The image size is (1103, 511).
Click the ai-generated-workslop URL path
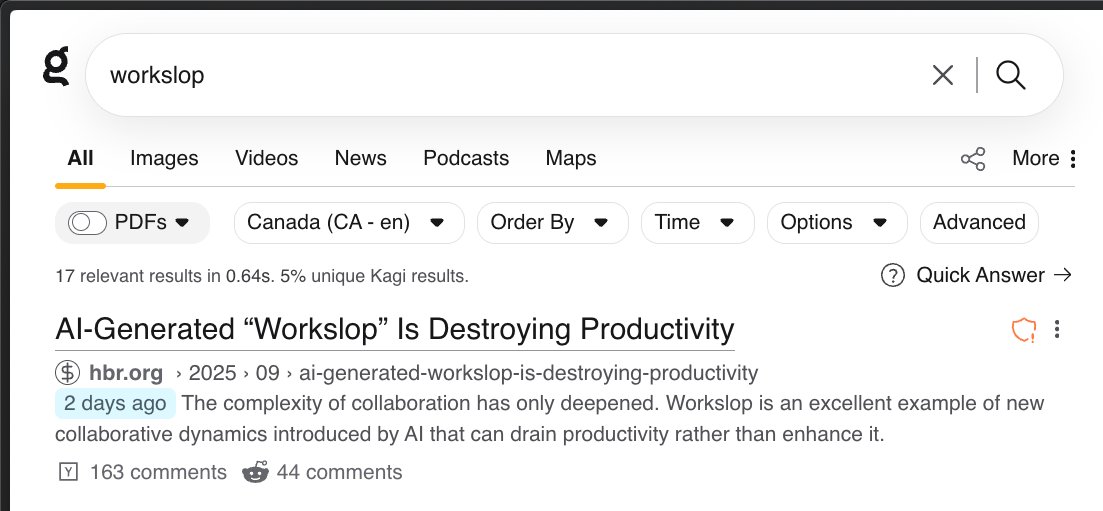tap(528, 372)
